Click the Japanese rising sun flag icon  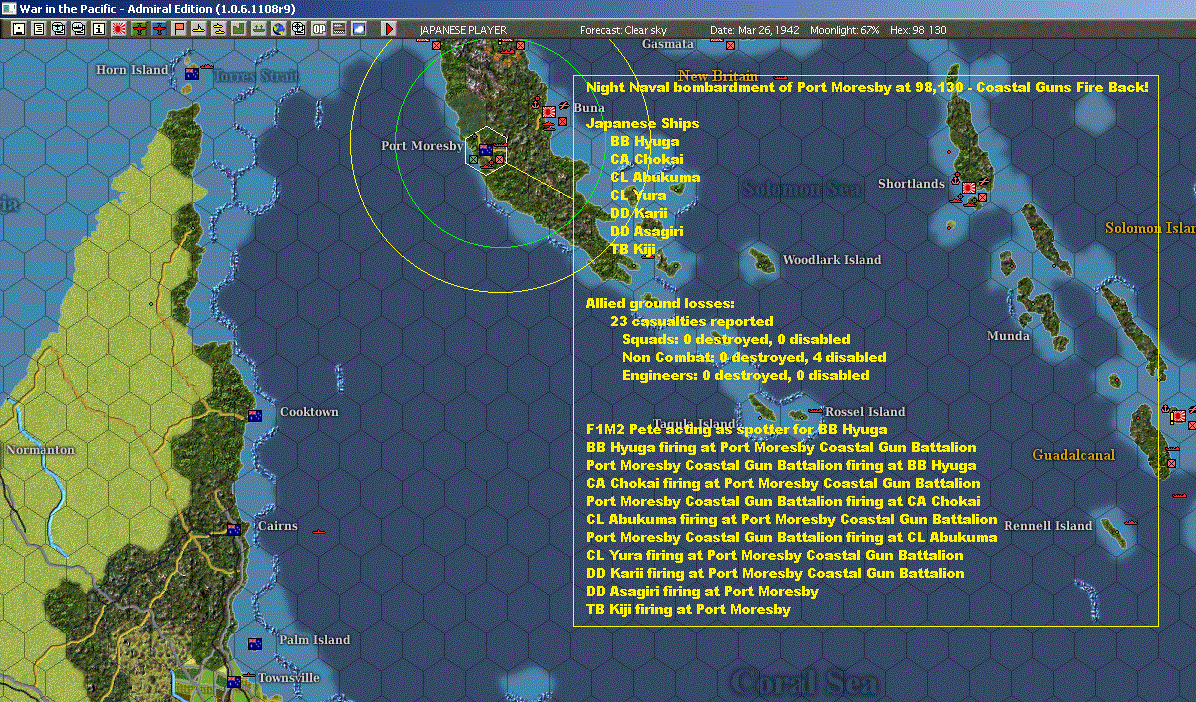(x=119, y=29)
